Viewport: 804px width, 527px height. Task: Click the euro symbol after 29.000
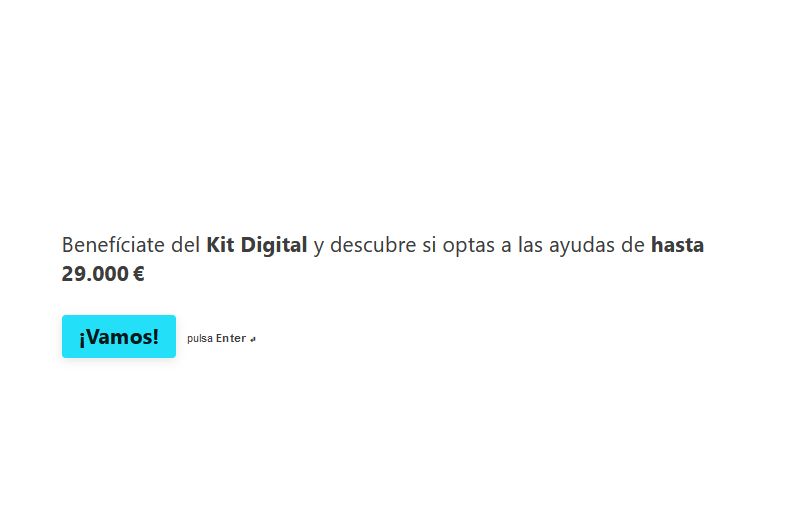click(x=138, y=274)
